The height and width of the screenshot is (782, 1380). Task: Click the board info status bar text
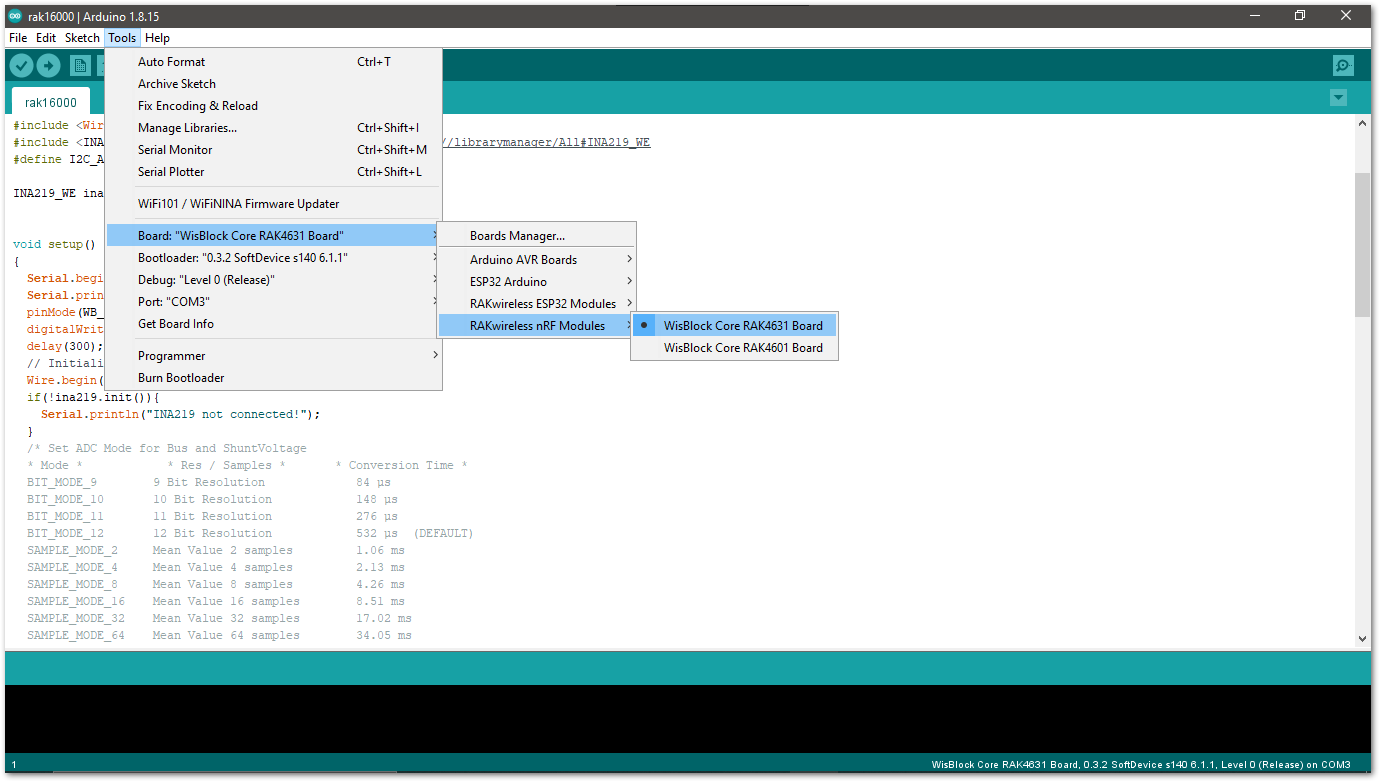1141,764
